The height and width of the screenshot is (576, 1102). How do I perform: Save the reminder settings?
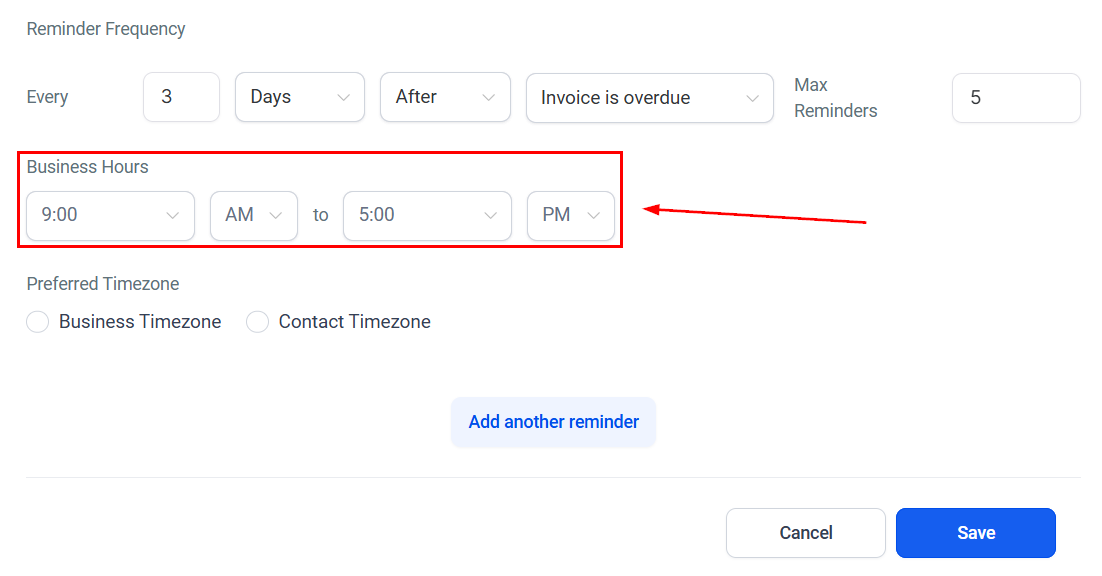(975, 533)
